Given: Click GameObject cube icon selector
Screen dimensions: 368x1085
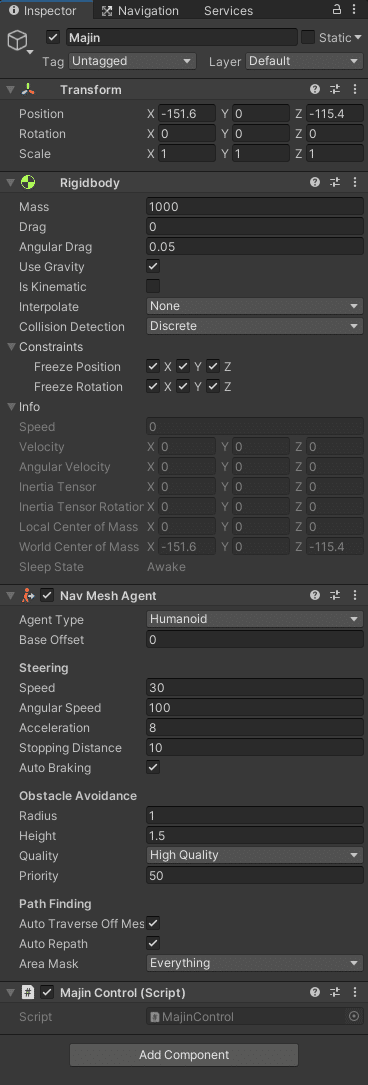Looking at the screenshot, I should coord(18,42).
